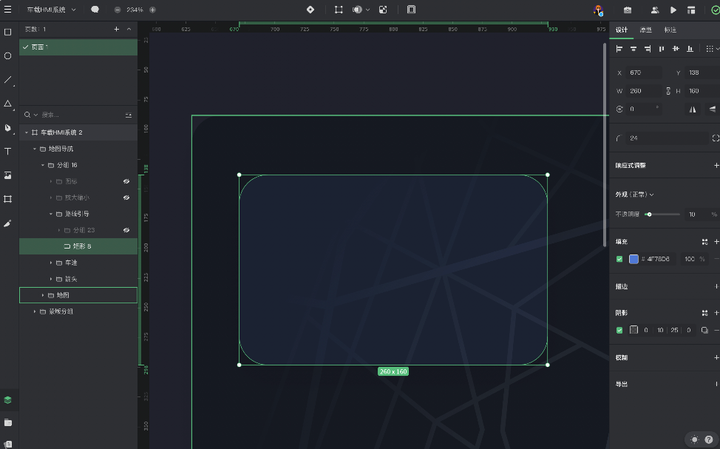Add a new page with plus button
Viewport: 720px width, 449px height.
[117, 29]
